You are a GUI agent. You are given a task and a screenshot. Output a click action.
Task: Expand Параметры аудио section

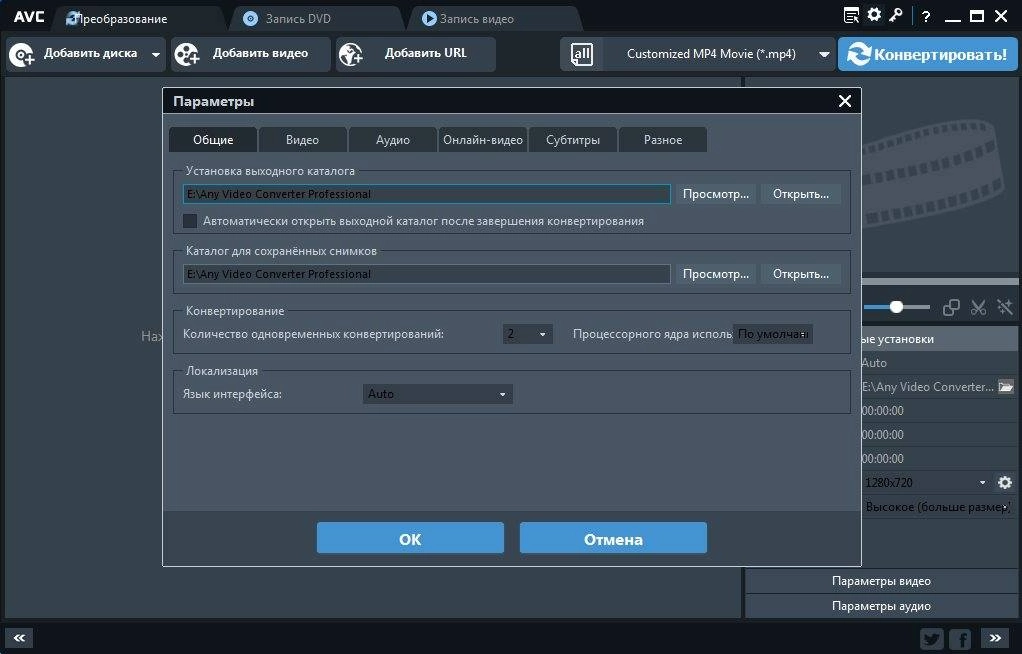click(x=881, y=606)
